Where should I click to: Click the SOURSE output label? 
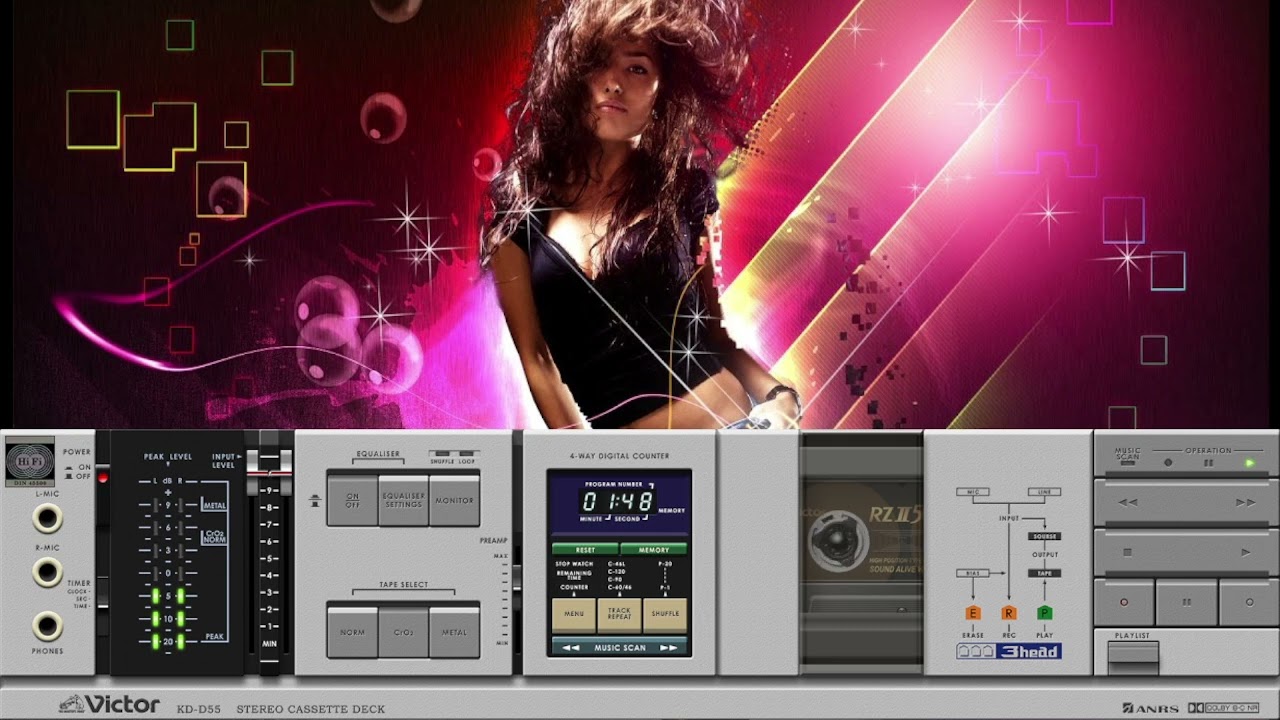[x=1045, y=537]
